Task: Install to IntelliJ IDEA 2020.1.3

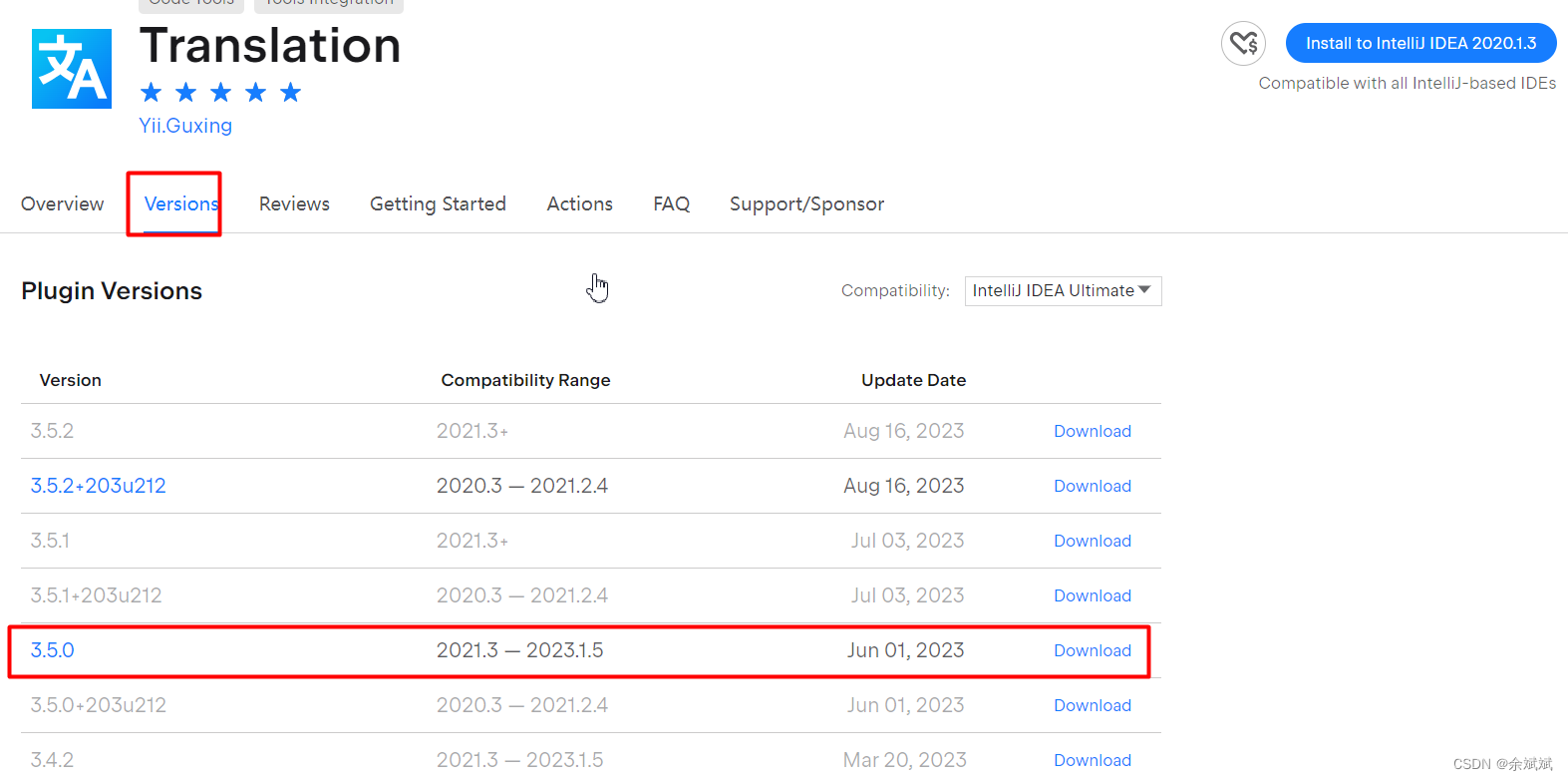Action: point(1420,43)
